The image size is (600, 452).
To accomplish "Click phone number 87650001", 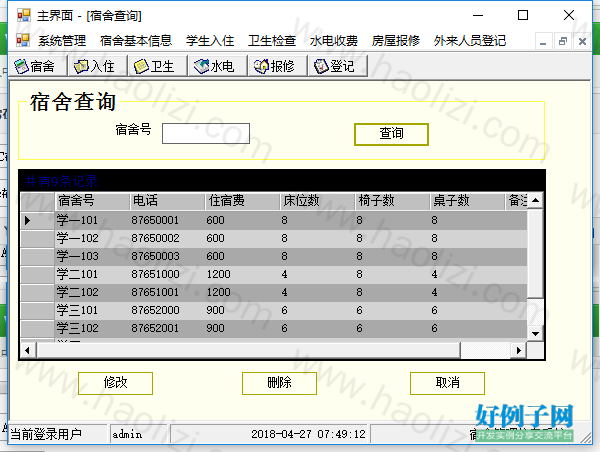I will click(x=155, y=220).
